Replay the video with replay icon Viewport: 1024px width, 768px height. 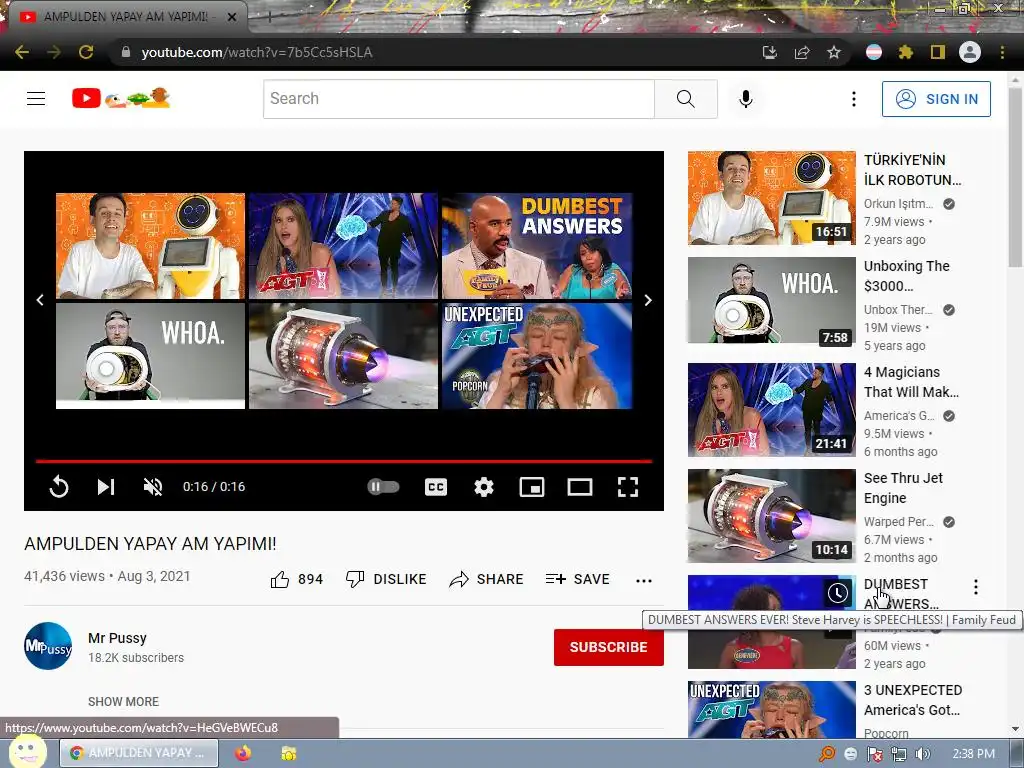[59, 487]
